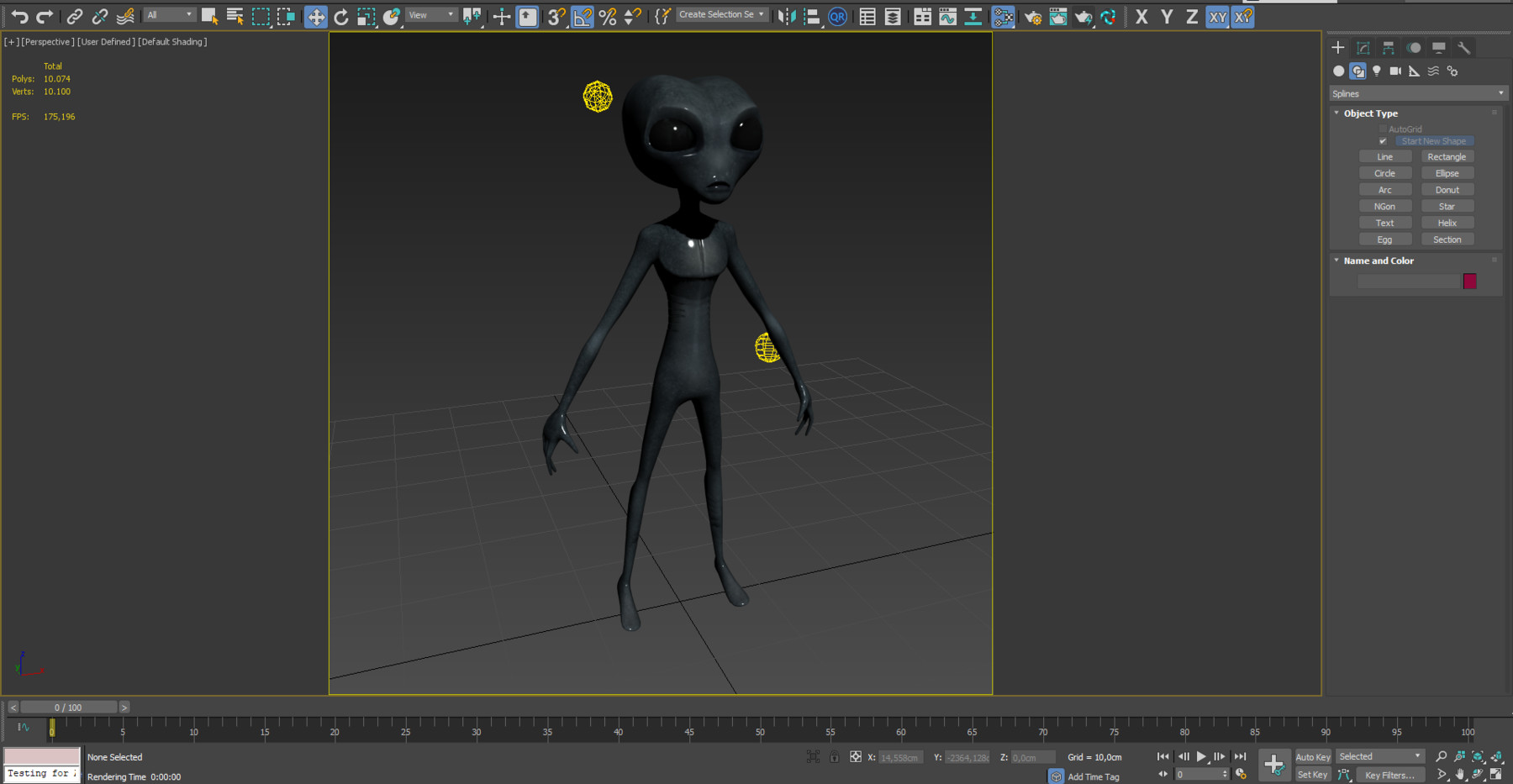
Task: Open the object color swatch
Action: (x=1469, y=281)
